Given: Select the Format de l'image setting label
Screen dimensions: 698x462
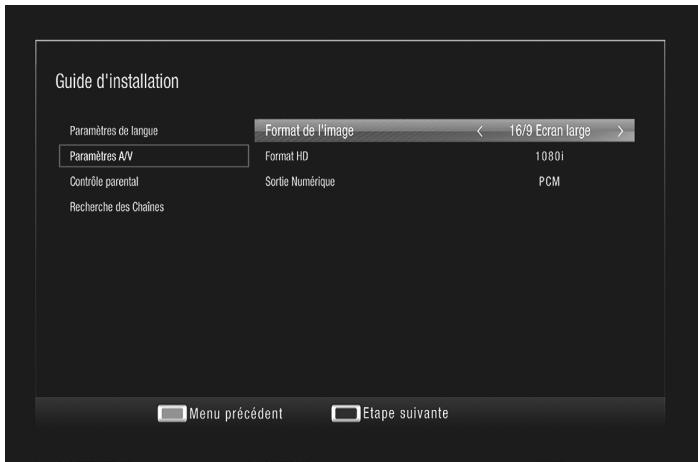Looking at the screenshot, I should pyautogui.click(x=309, y=131).
